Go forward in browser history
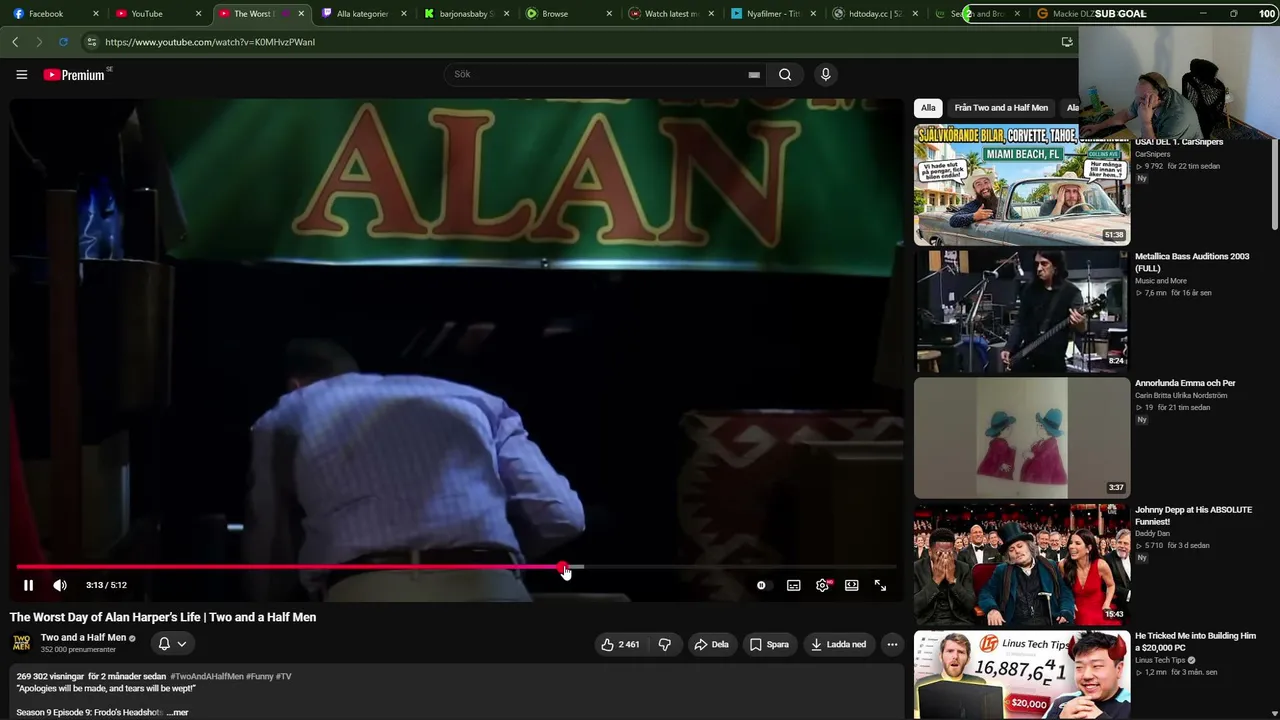Image resolution: width=1280 pixels, height=720 pixels. coord(39,42)
